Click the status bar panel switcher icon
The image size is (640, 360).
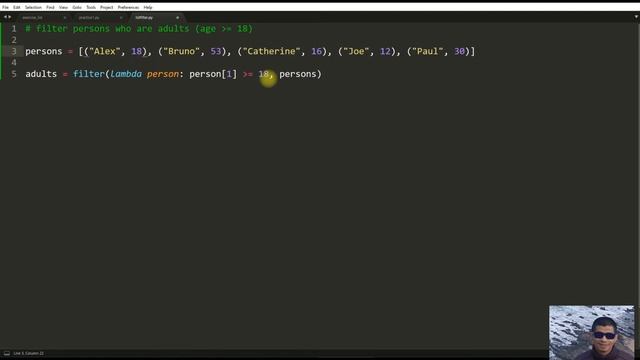7,353
